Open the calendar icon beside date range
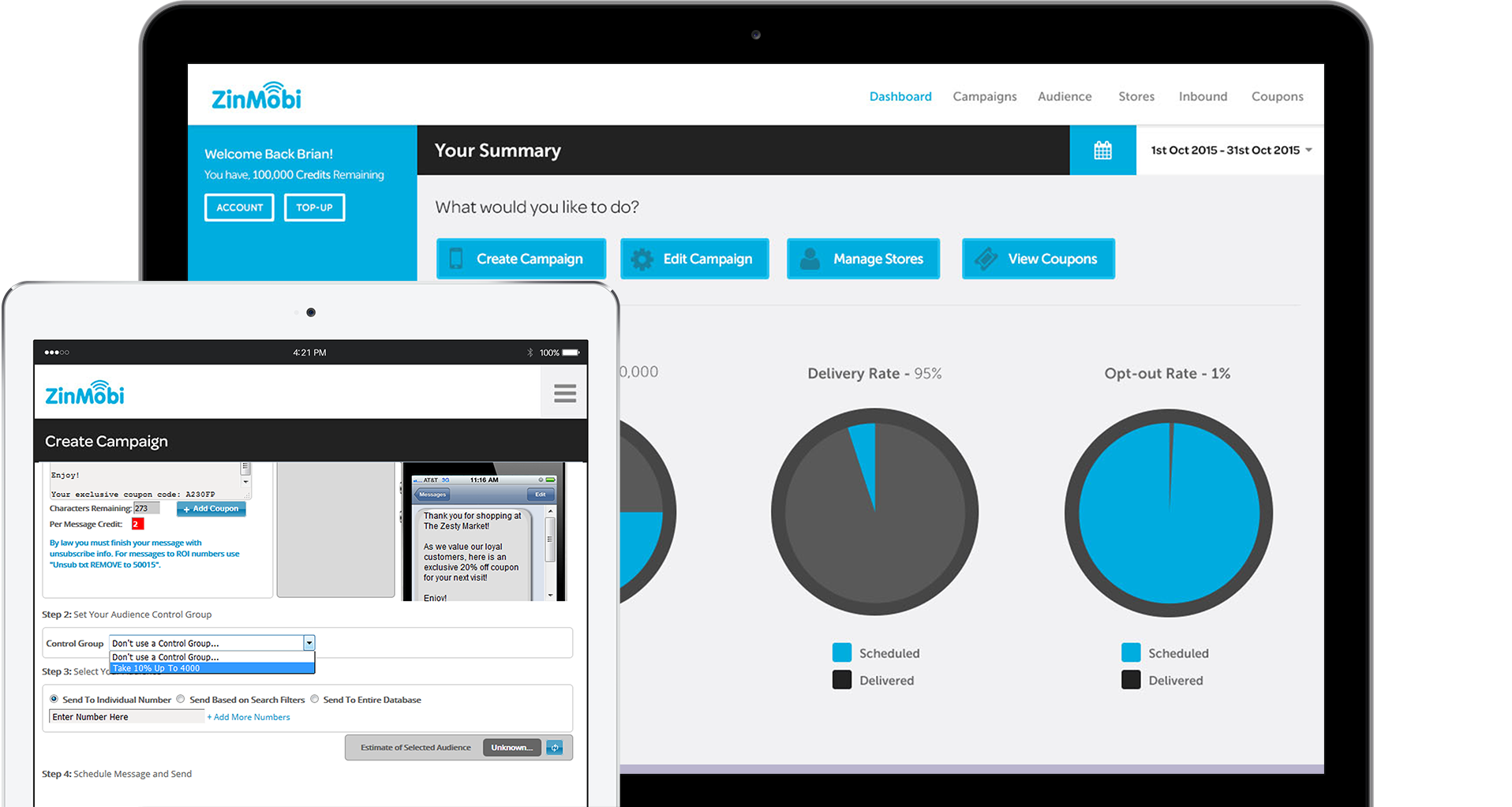 (1102, 150)
